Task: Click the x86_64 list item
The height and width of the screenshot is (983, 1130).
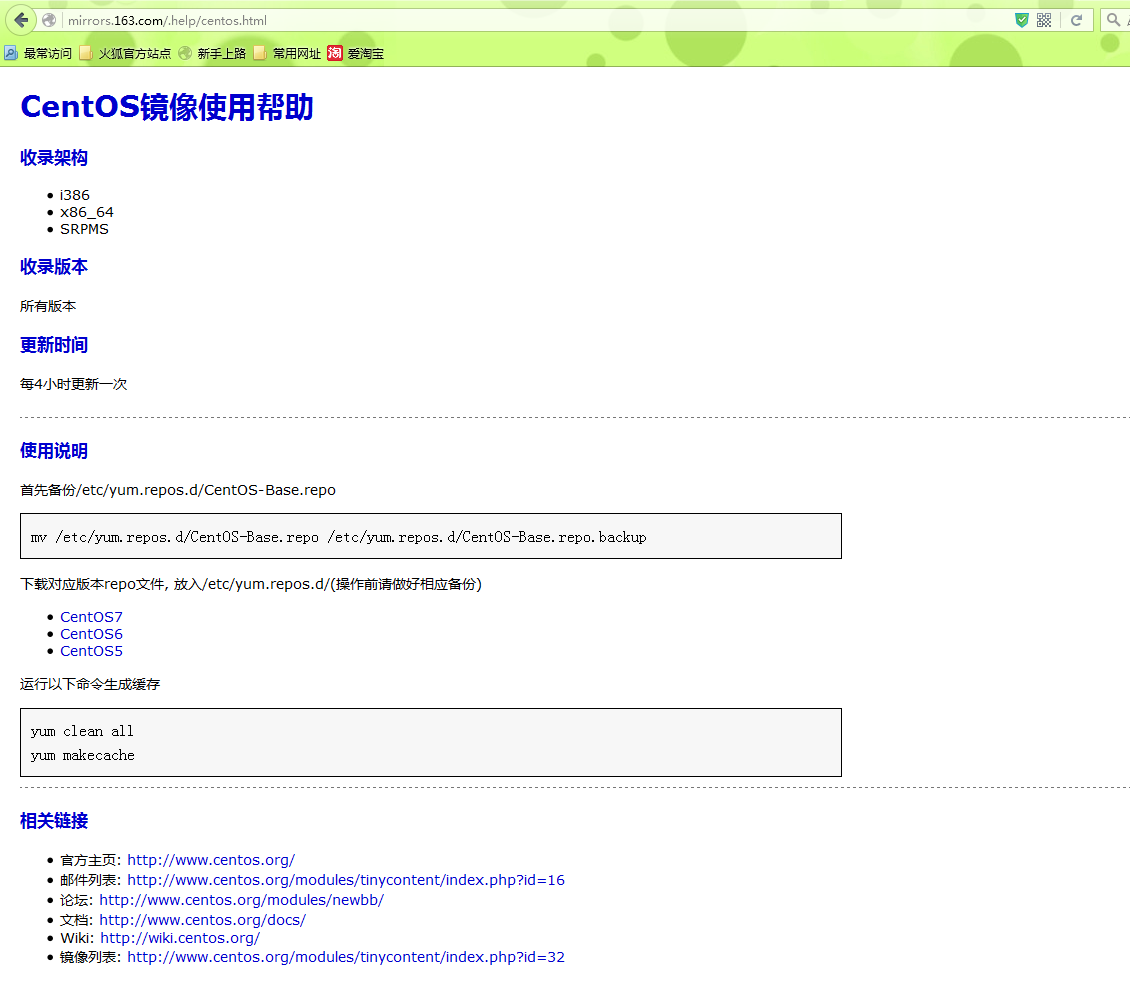Action: (x=86, y=212)
